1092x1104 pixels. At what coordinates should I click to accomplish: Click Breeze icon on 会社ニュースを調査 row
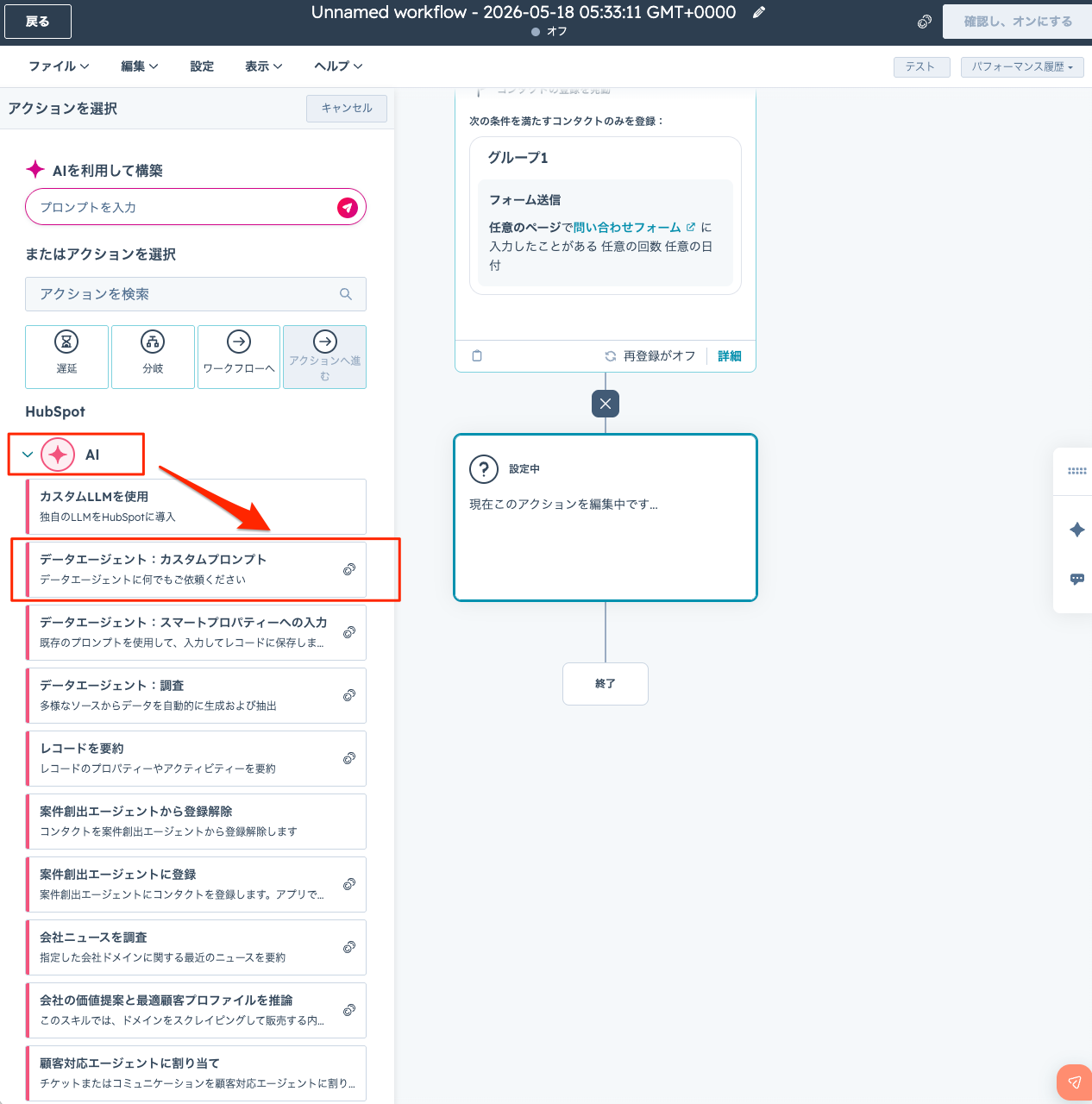coord(349,947)
